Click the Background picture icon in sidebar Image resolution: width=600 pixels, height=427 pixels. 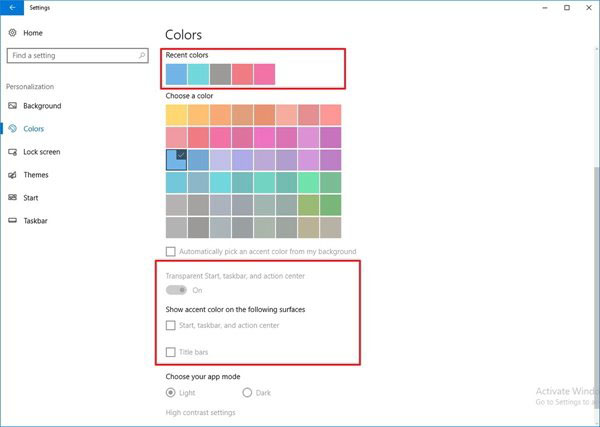pos(13,106)
